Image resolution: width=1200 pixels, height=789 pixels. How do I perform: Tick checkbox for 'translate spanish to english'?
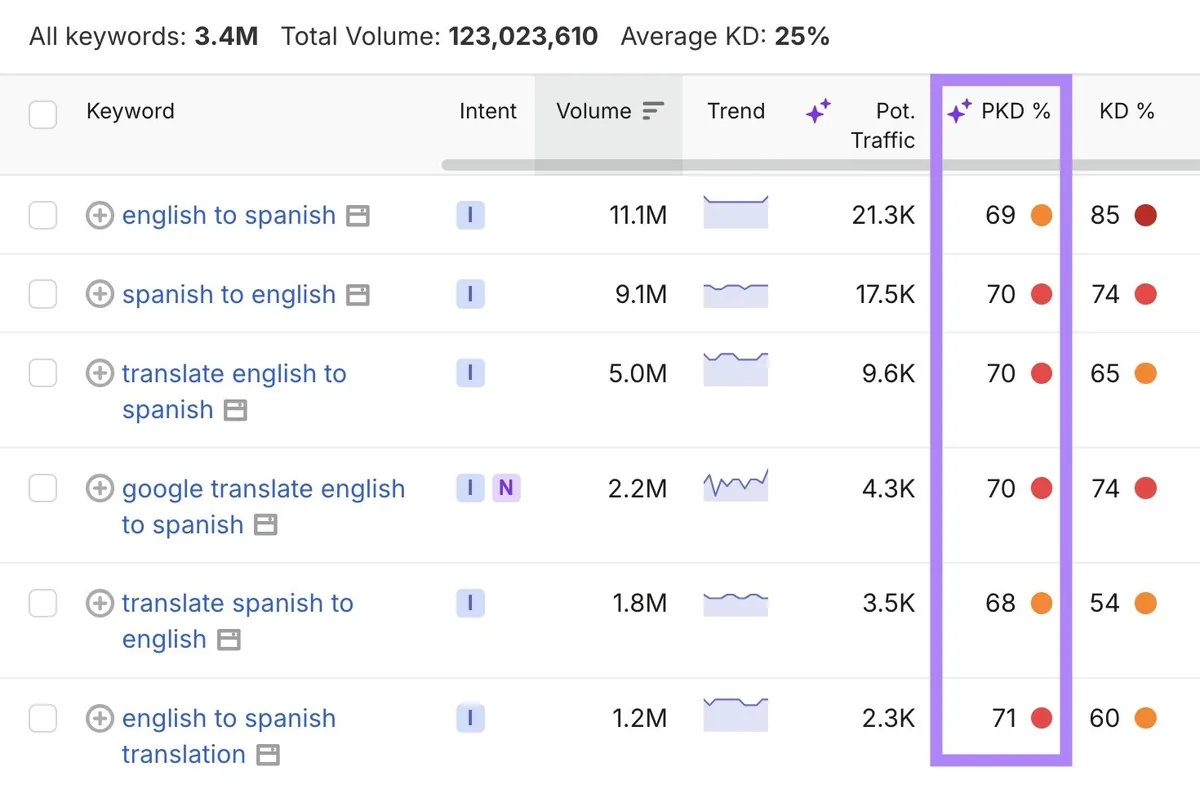43,603
